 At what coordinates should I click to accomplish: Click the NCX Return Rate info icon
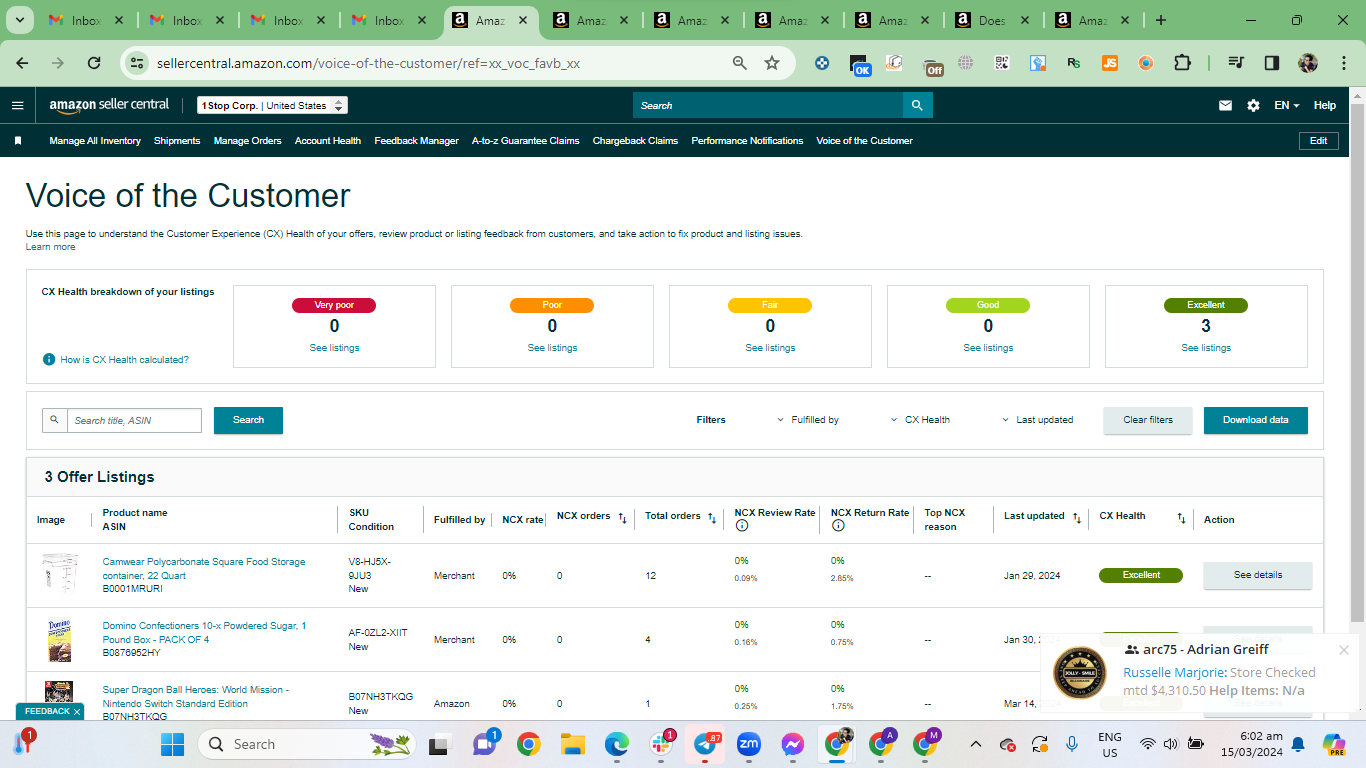tap(837, 526)
